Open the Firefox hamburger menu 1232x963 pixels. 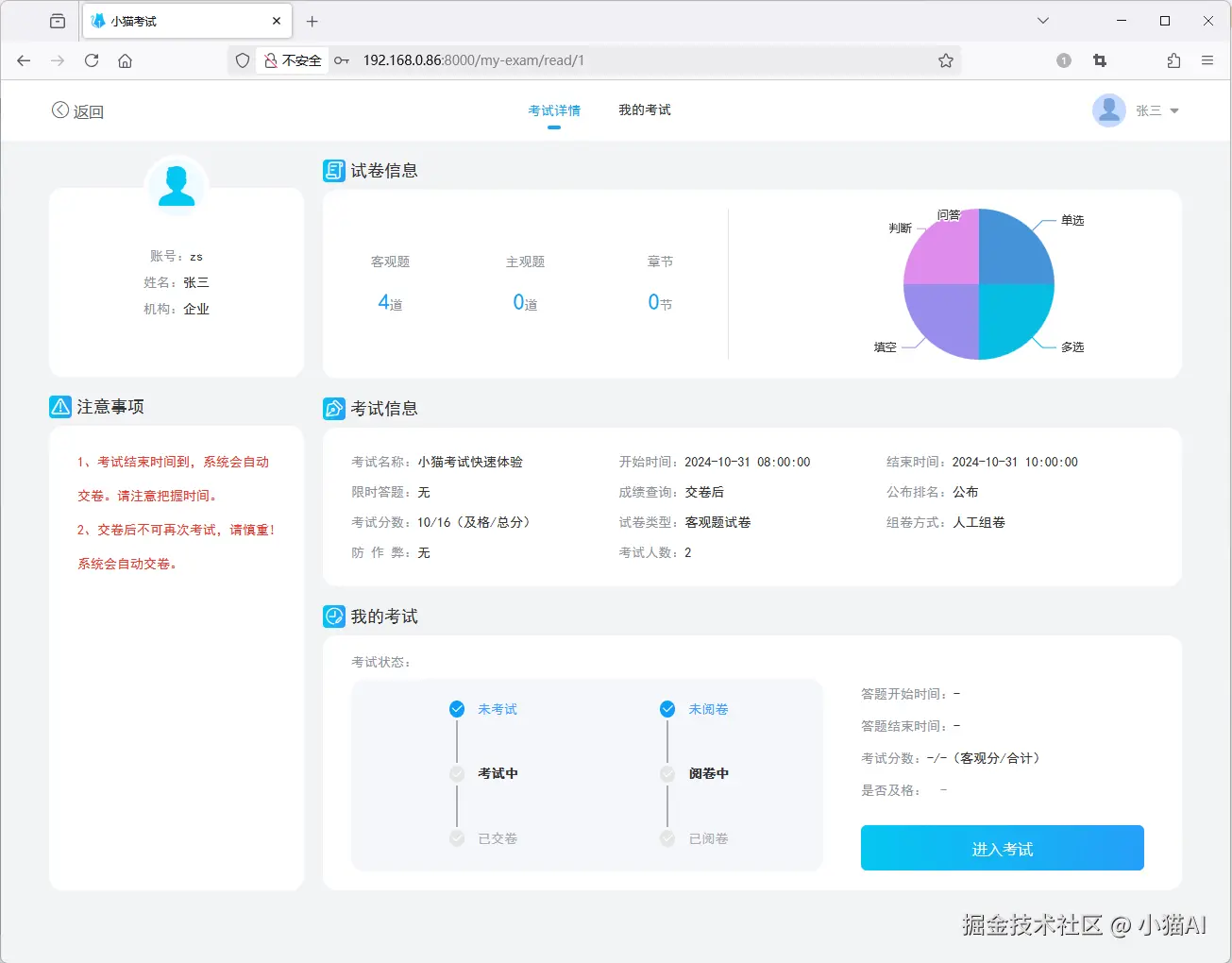tap(1207, 59)
